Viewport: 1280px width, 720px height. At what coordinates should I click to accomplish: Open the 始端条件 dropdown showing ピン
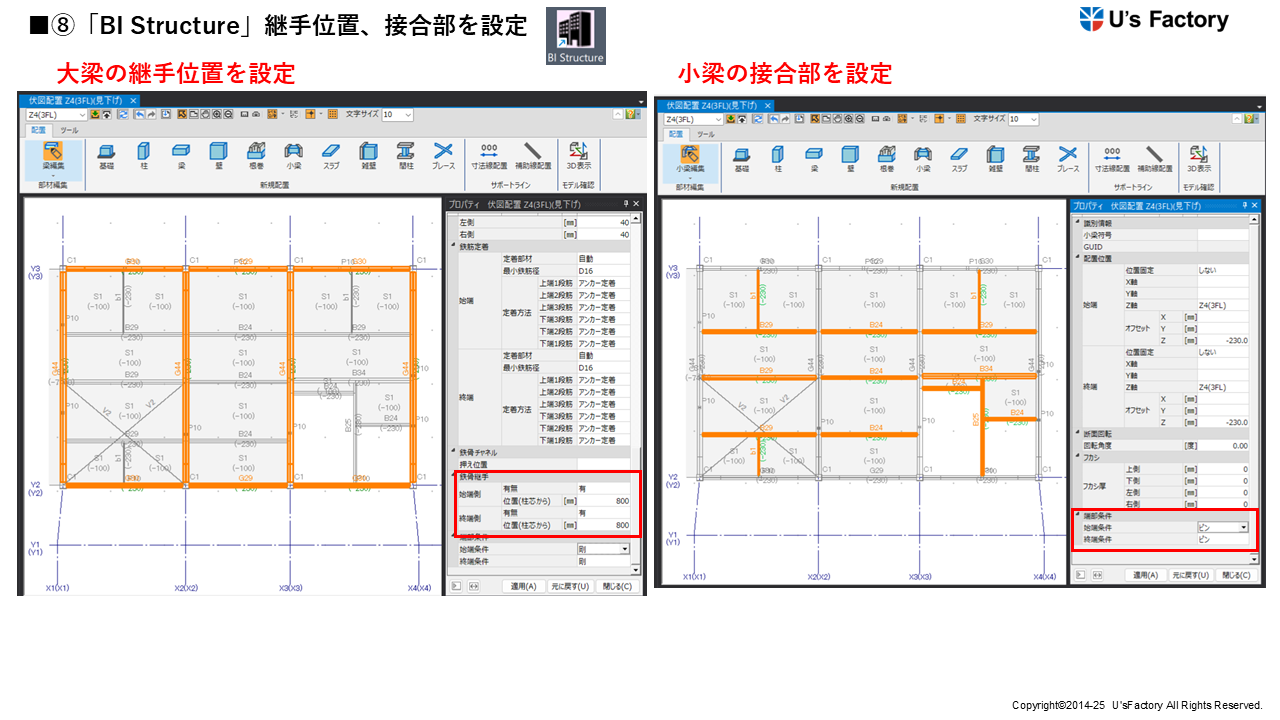[x=1244, y=527]
